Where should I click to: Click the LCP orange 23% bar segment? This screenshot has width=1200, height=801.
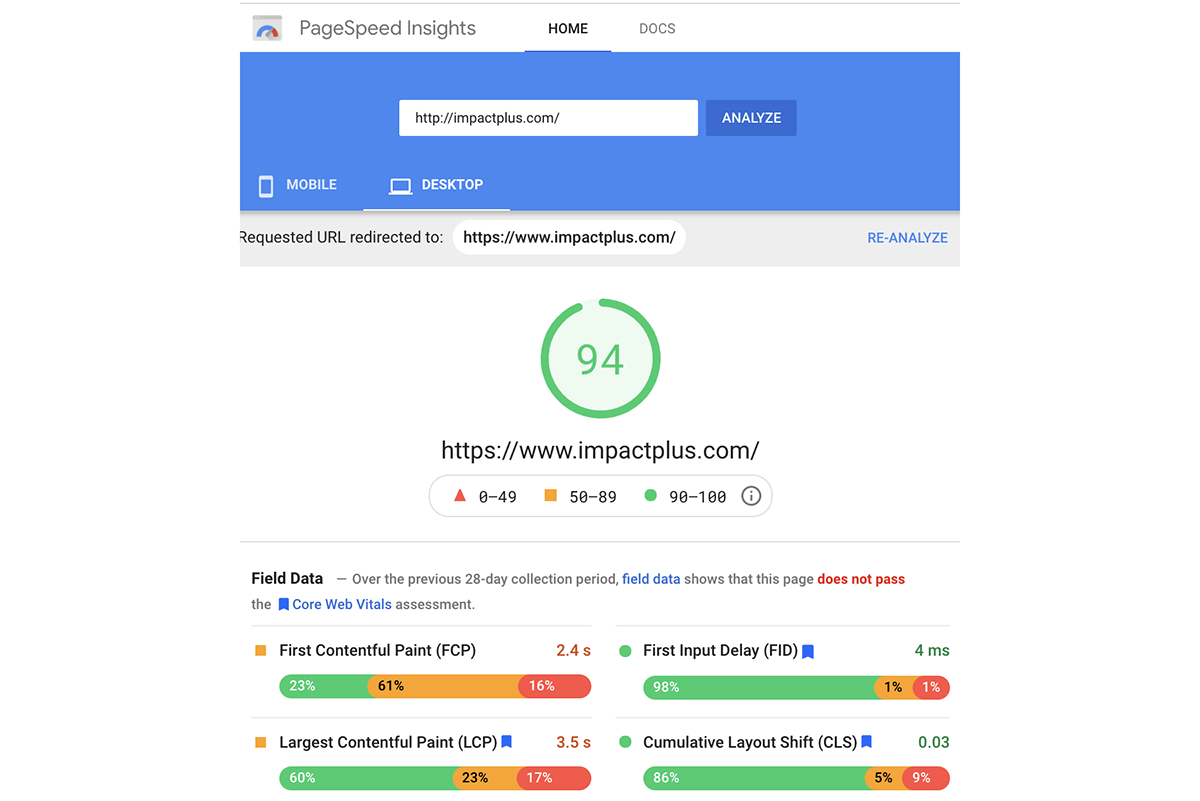click(x=484, y=778)
